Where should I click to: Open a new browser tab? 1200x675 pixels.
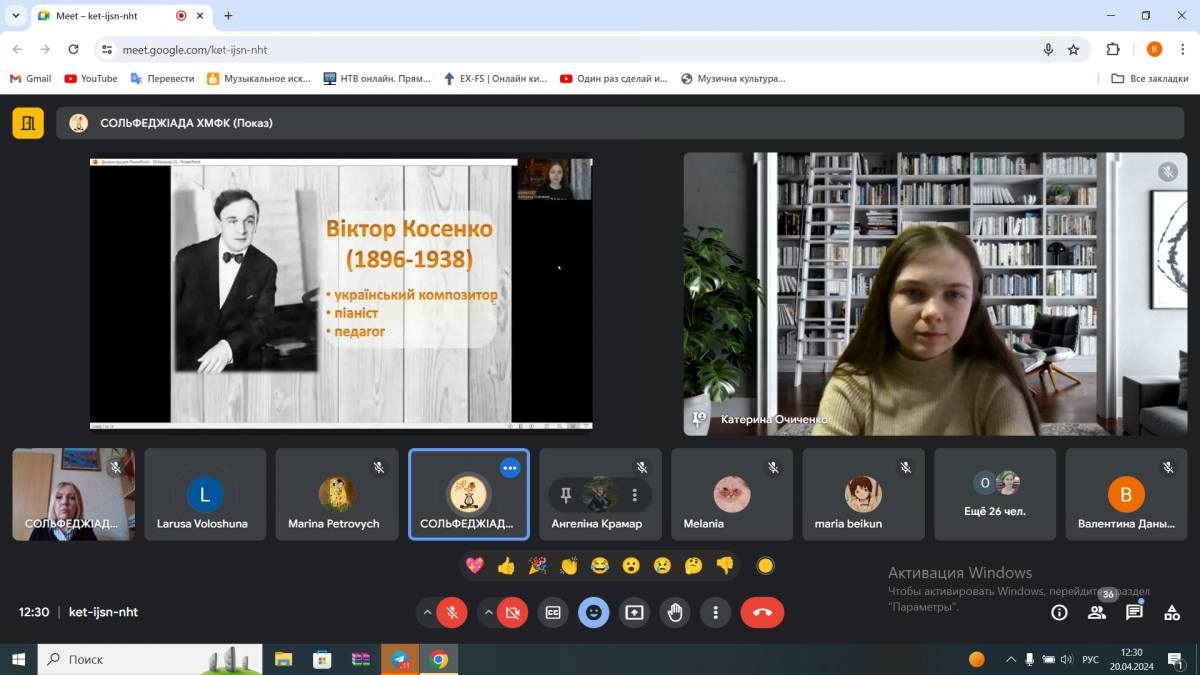pyautogui.click(x=228, y=16)
